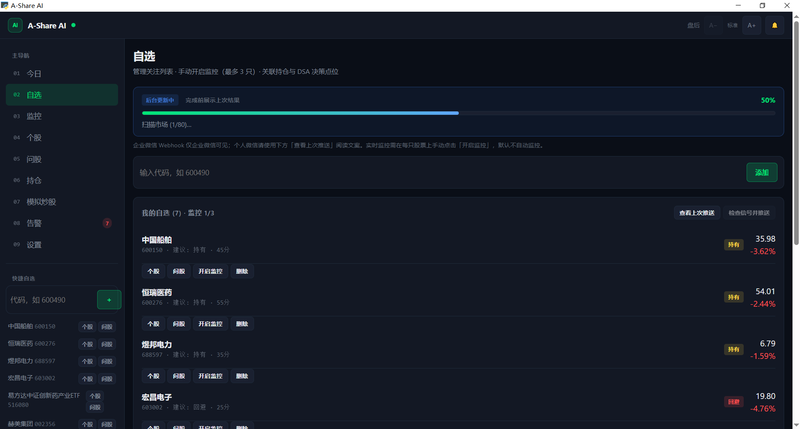Click 个股 next to 煜邦电力 688597 in sidebar
800x429 pixels.
(87, 362)
